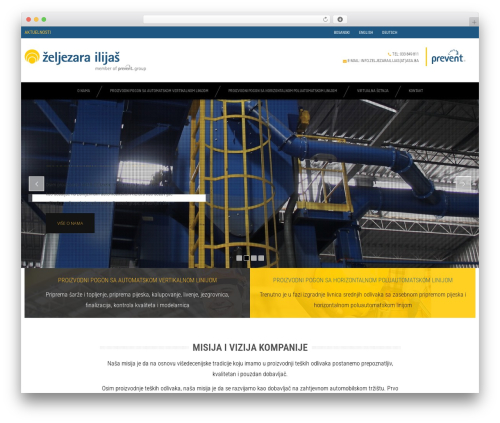Click the Prevent group logo
500x423 pixels.
pos(448,57)
